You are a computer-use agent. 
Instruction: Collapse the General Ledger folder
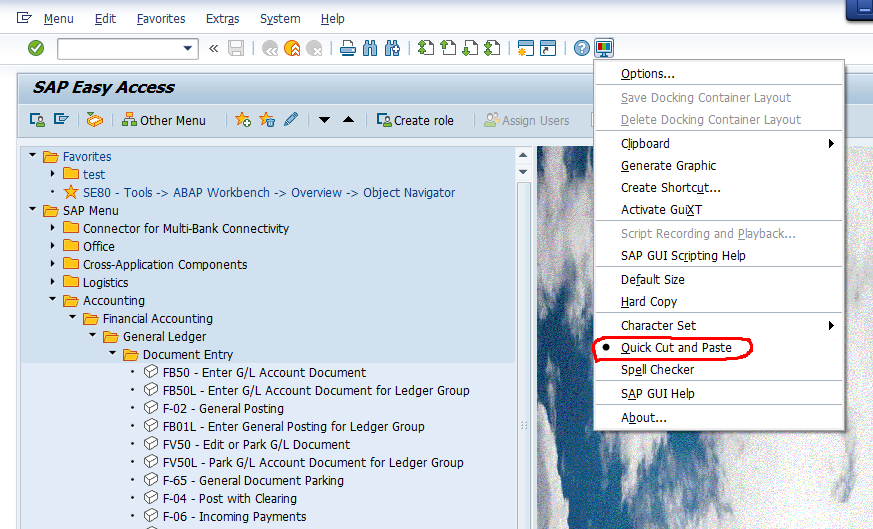tap(93, 335)
